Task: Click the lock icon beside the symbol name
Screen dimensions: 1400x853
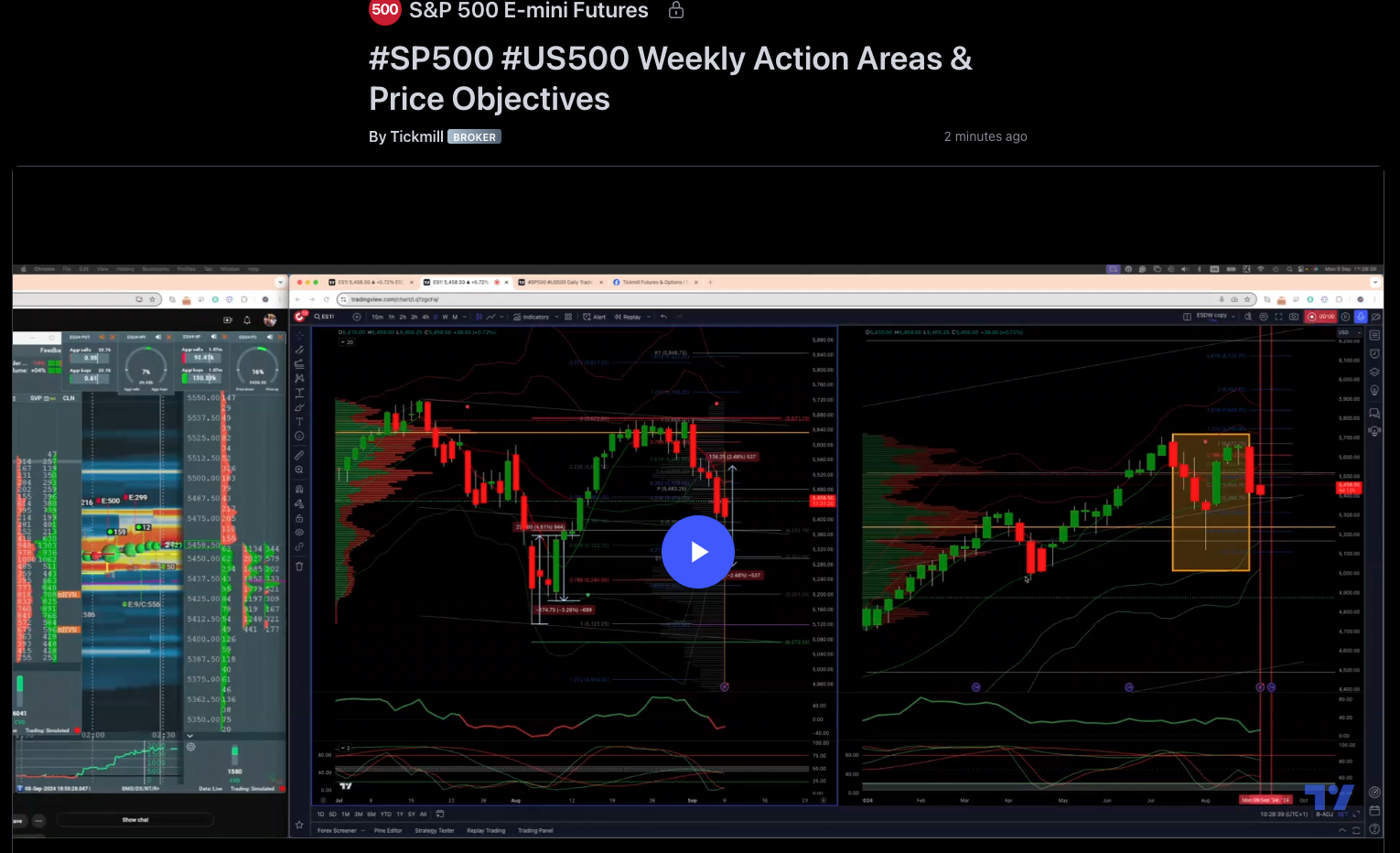Action: tap(676, 10)
